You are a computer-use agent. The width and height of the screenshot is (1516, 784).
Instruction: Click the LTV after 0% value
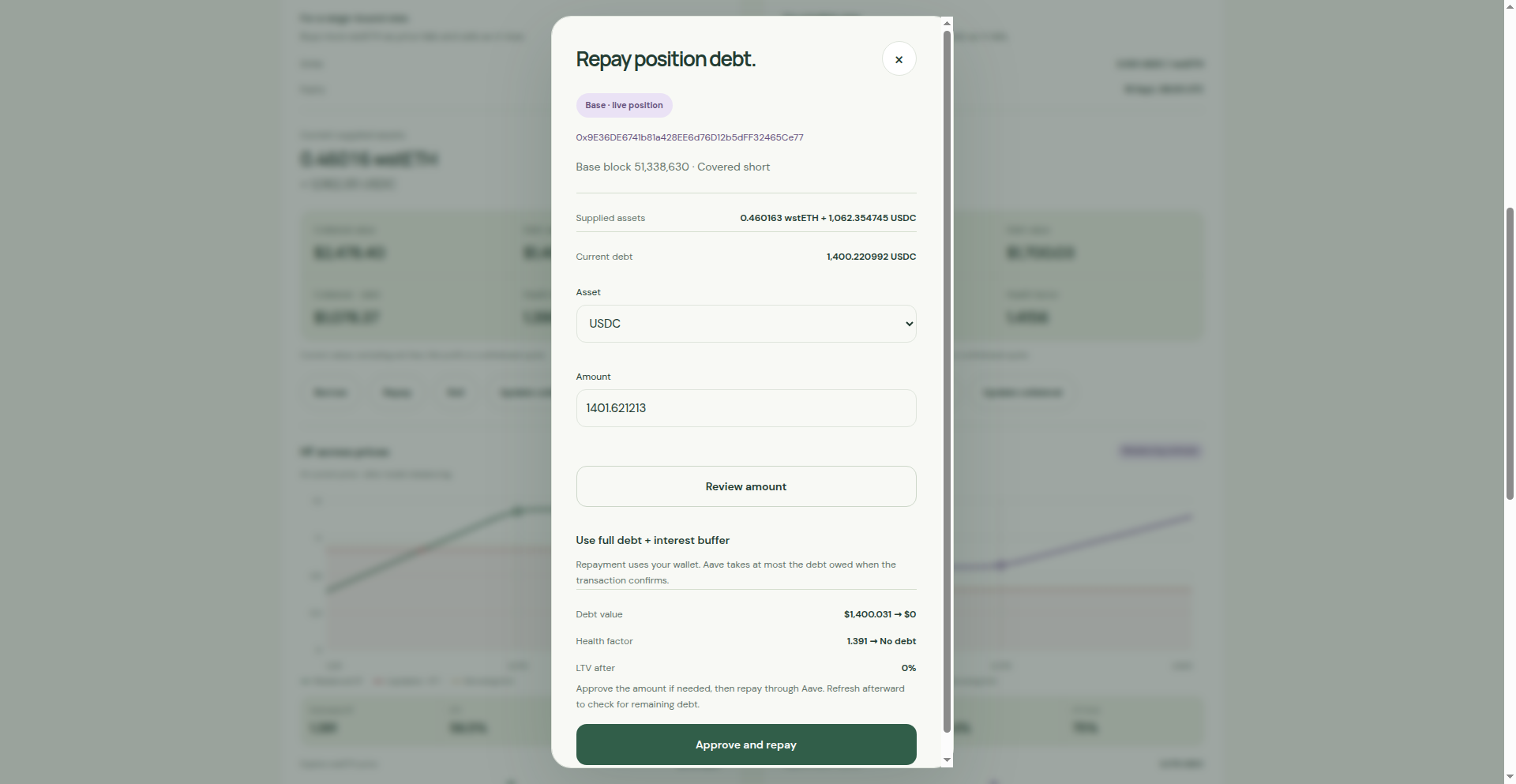[x=908, y=668]
